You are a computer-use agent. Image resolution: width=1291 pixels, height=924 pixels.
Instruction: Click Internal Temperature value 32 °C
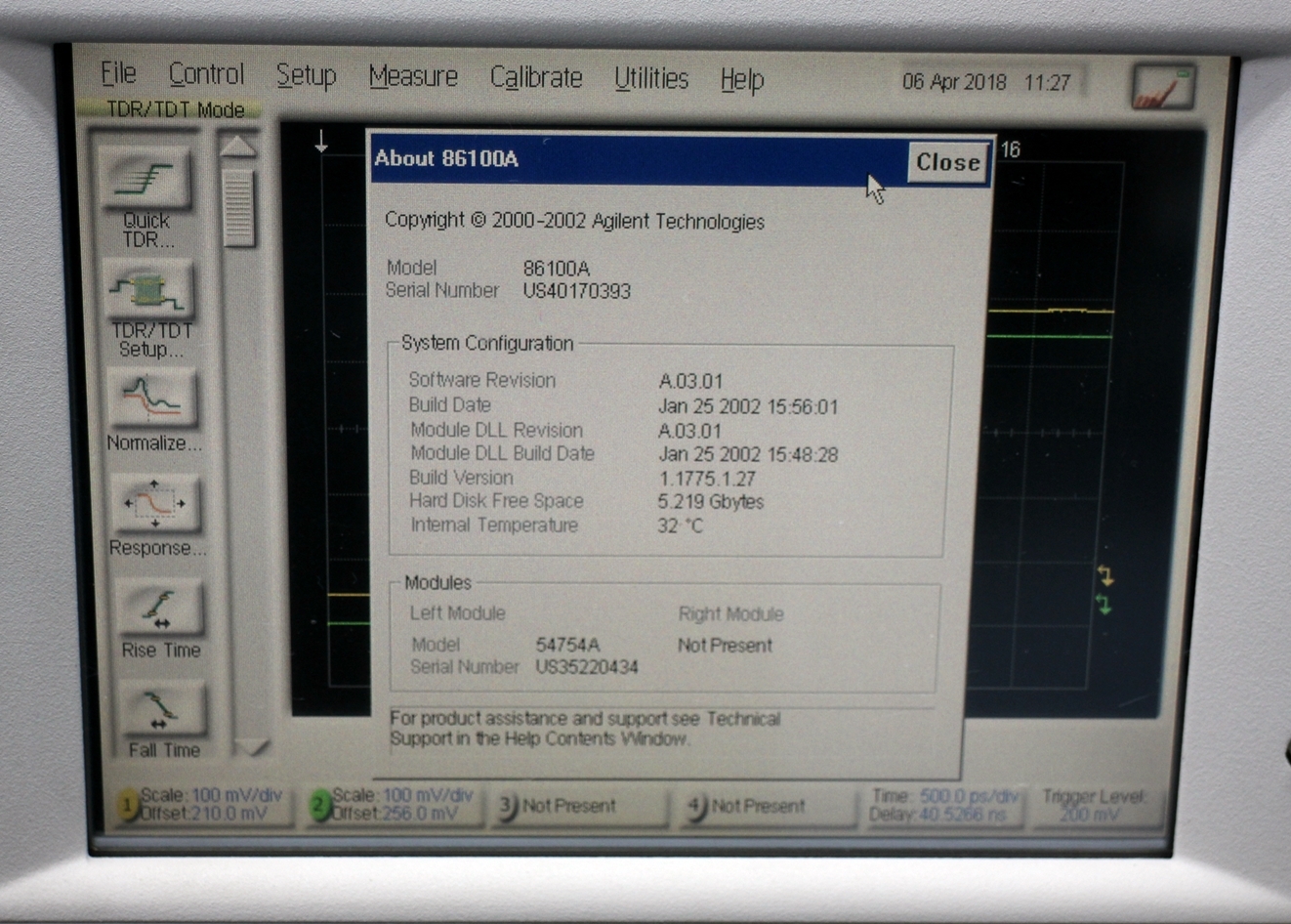[680, 525]
